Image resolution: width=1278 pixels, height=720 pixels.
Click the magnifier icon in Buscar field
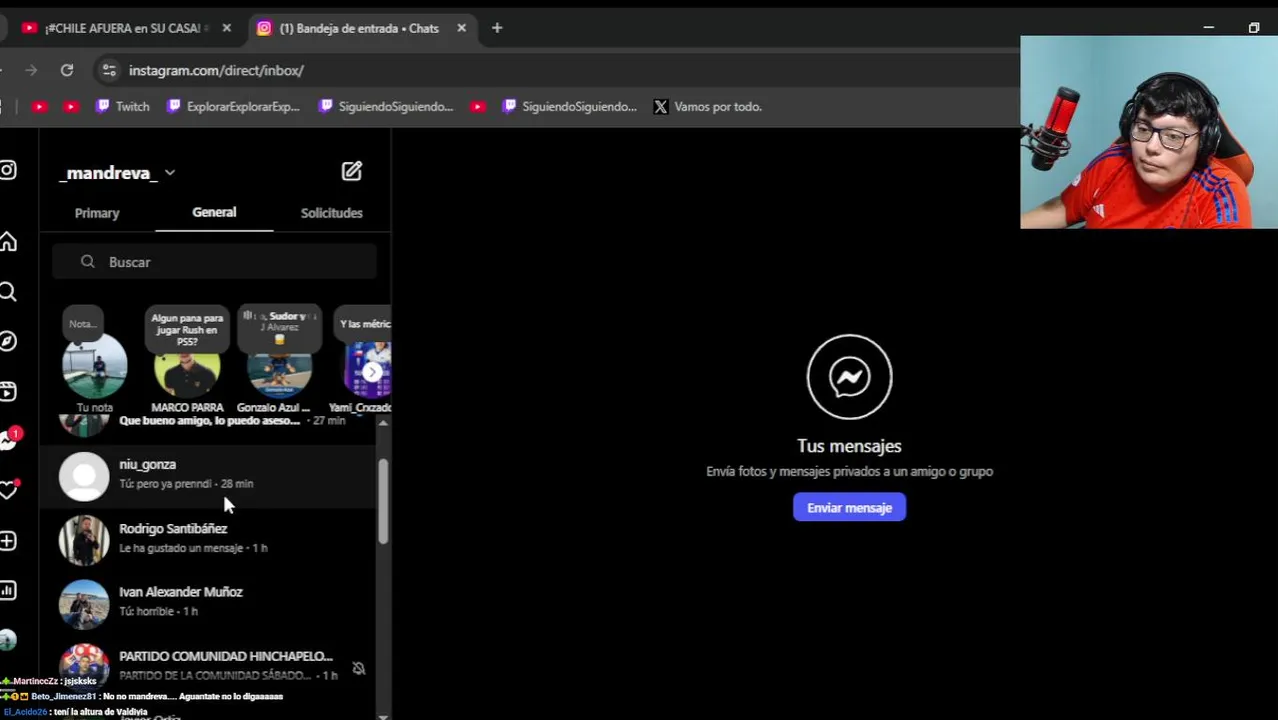(x=88, y=261)
